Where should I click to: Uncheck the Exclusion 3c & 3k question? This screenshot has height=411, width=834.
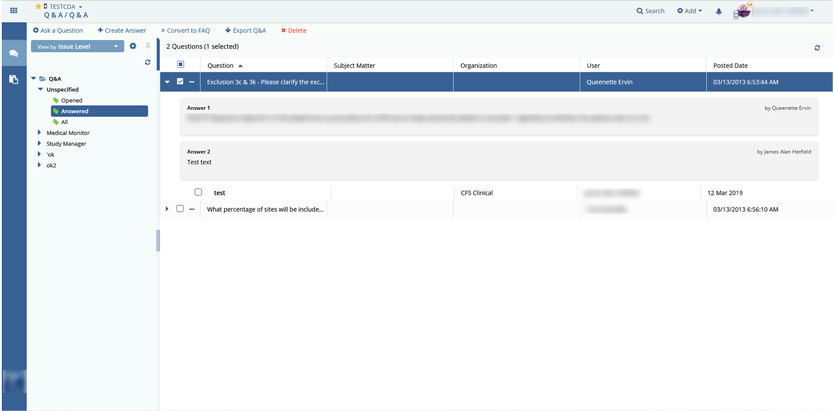point(180,82)
